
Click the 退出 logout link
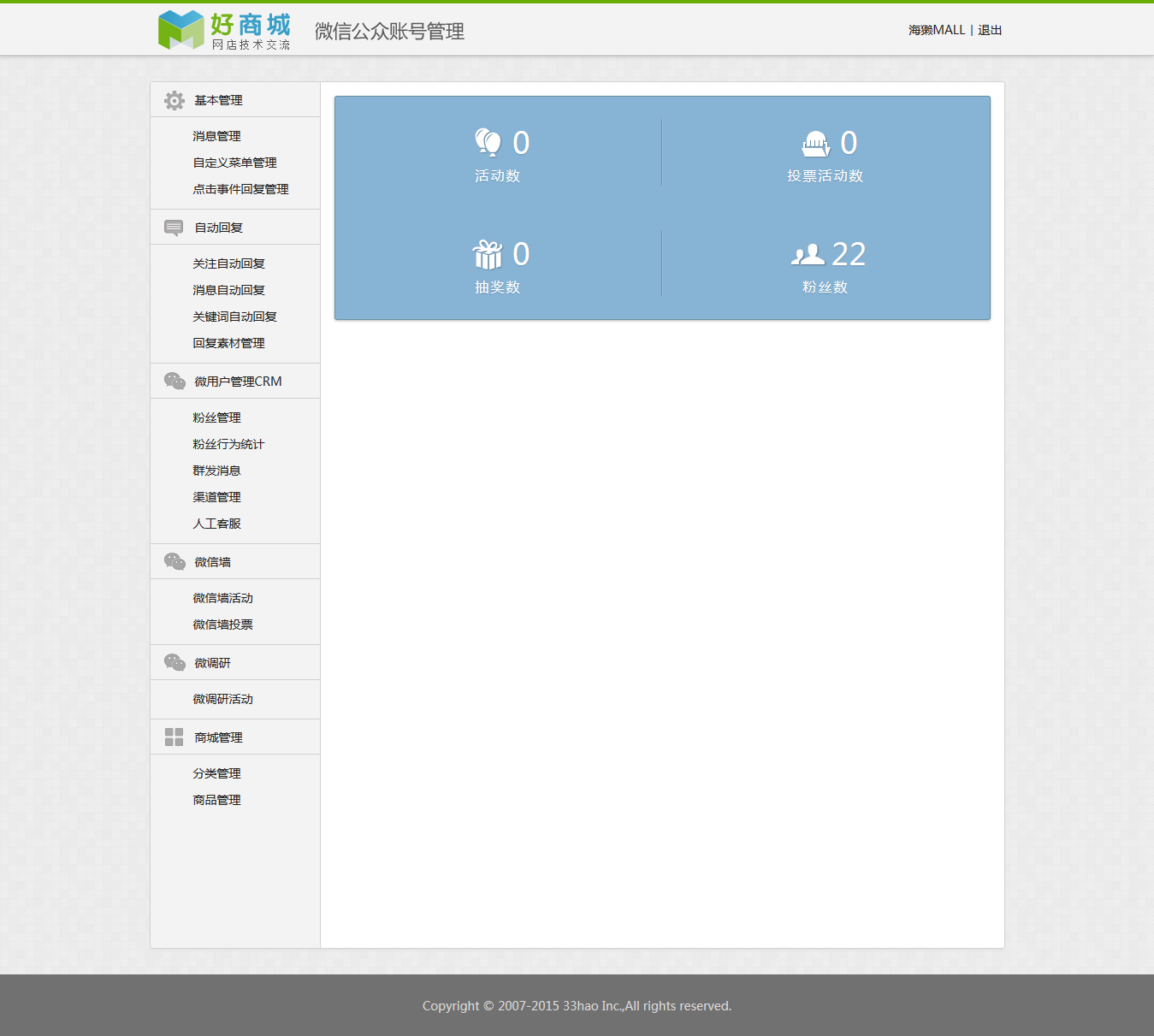click(x=990, y=30)
